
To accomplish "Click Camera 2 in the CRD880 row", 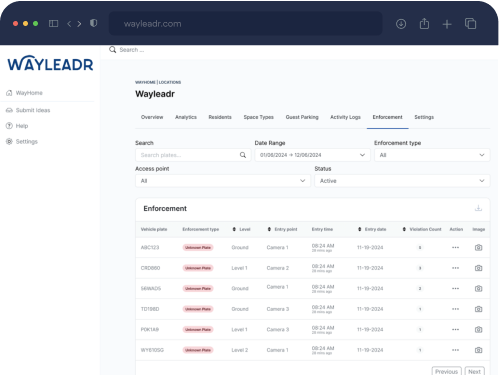I will point(278,268).
